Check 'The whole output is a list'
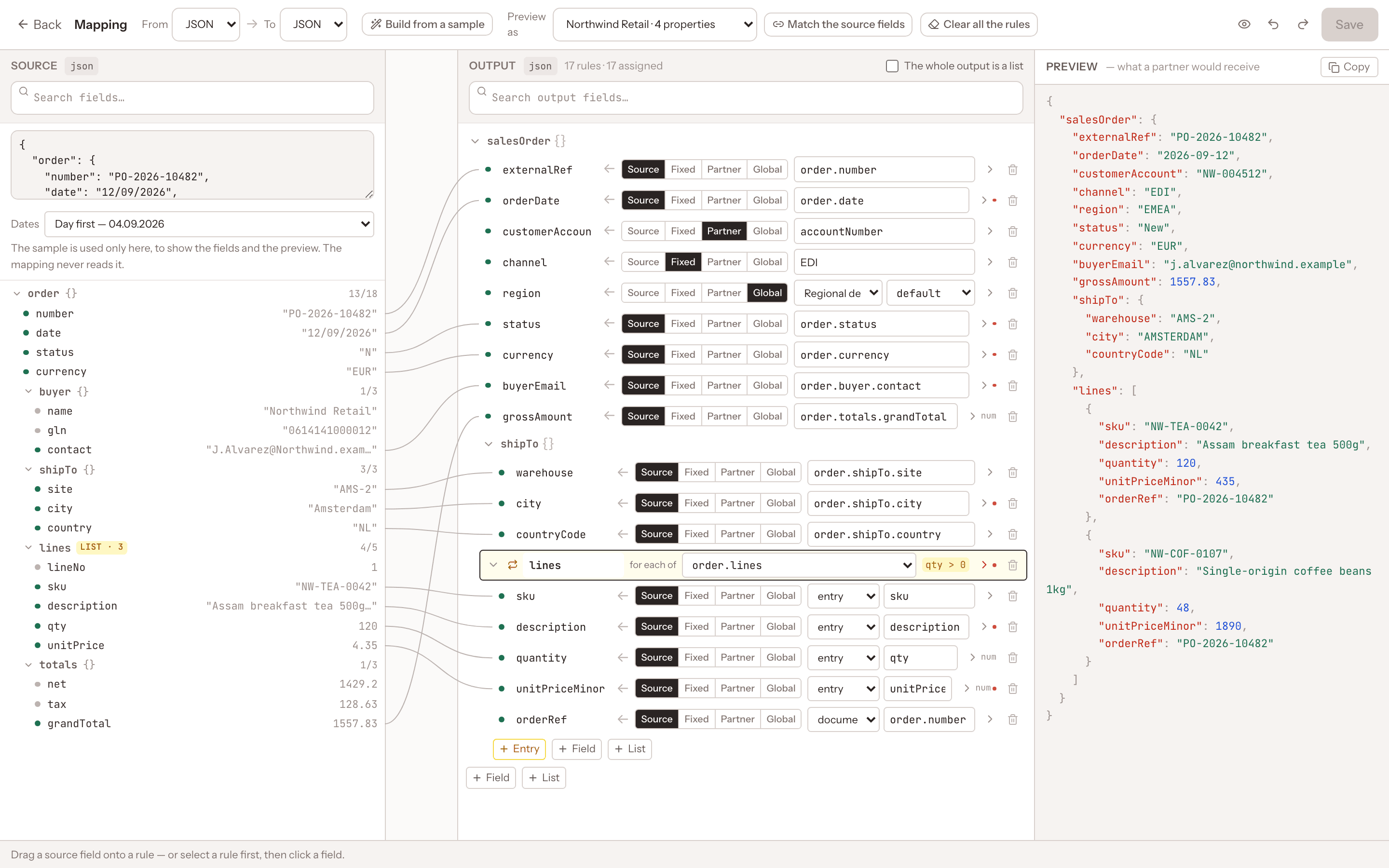Screen dimensions: 1389x868 coord(892,66)
